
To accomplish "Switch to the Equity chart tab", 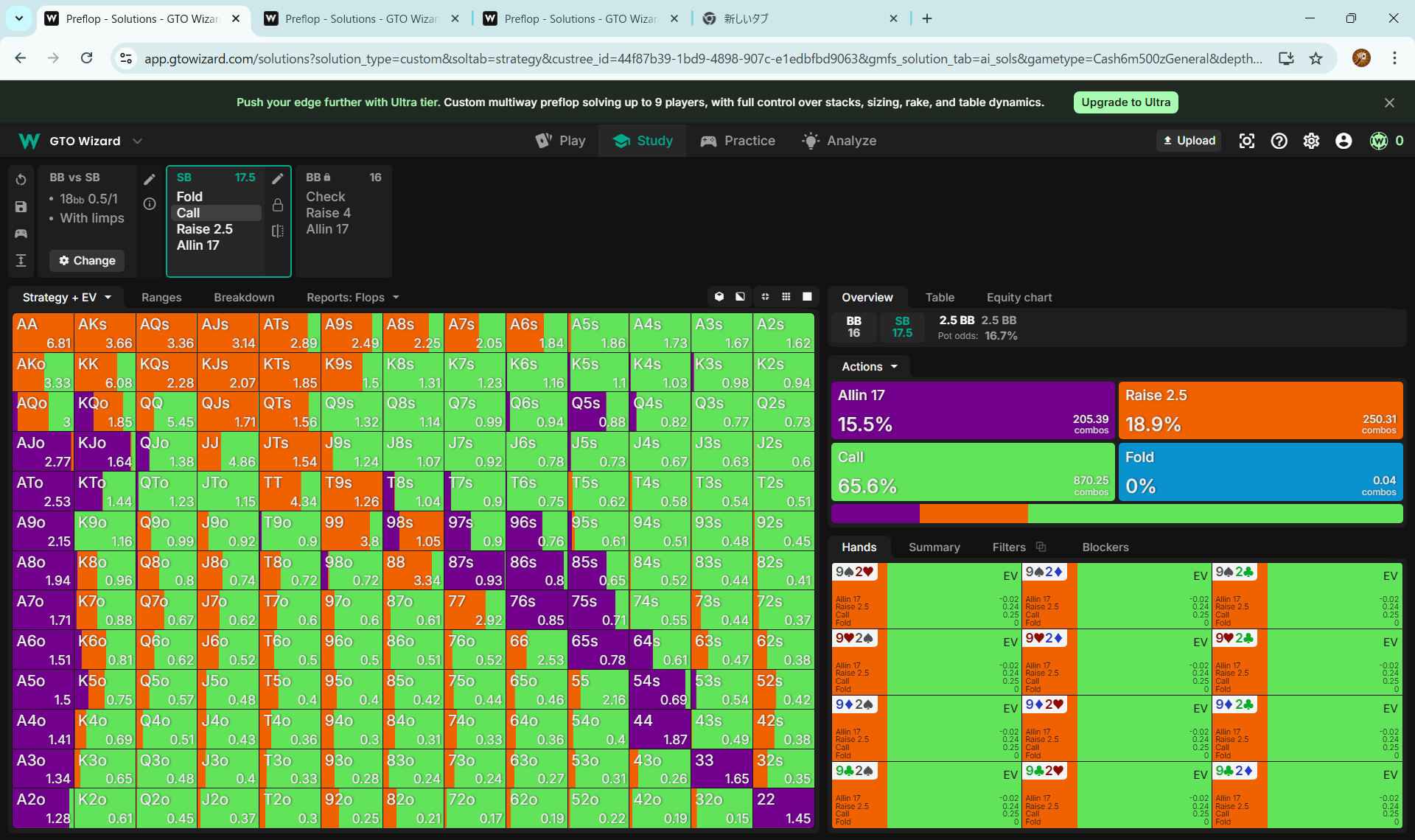I will (x=1019, y=297).
